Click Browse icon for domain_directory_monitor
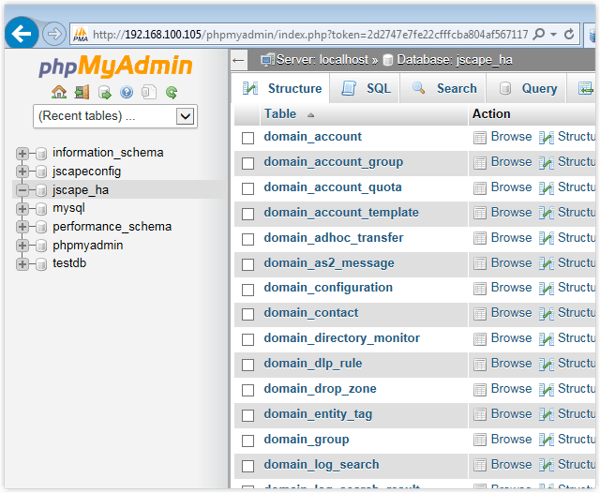 pos(480,339)
